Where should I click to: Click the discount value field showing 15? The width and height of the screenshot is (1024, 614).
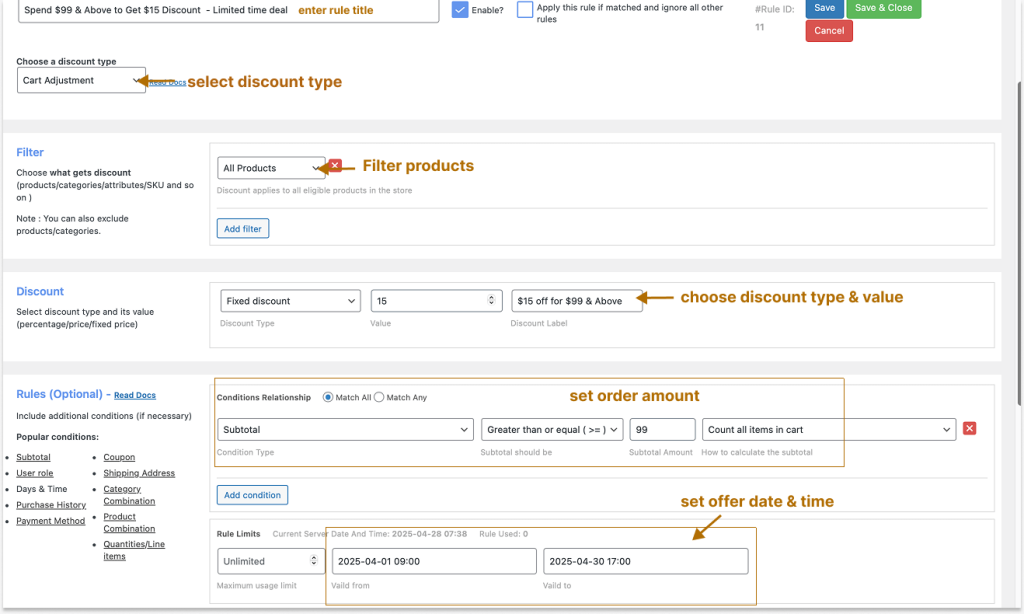coord(436,301)
